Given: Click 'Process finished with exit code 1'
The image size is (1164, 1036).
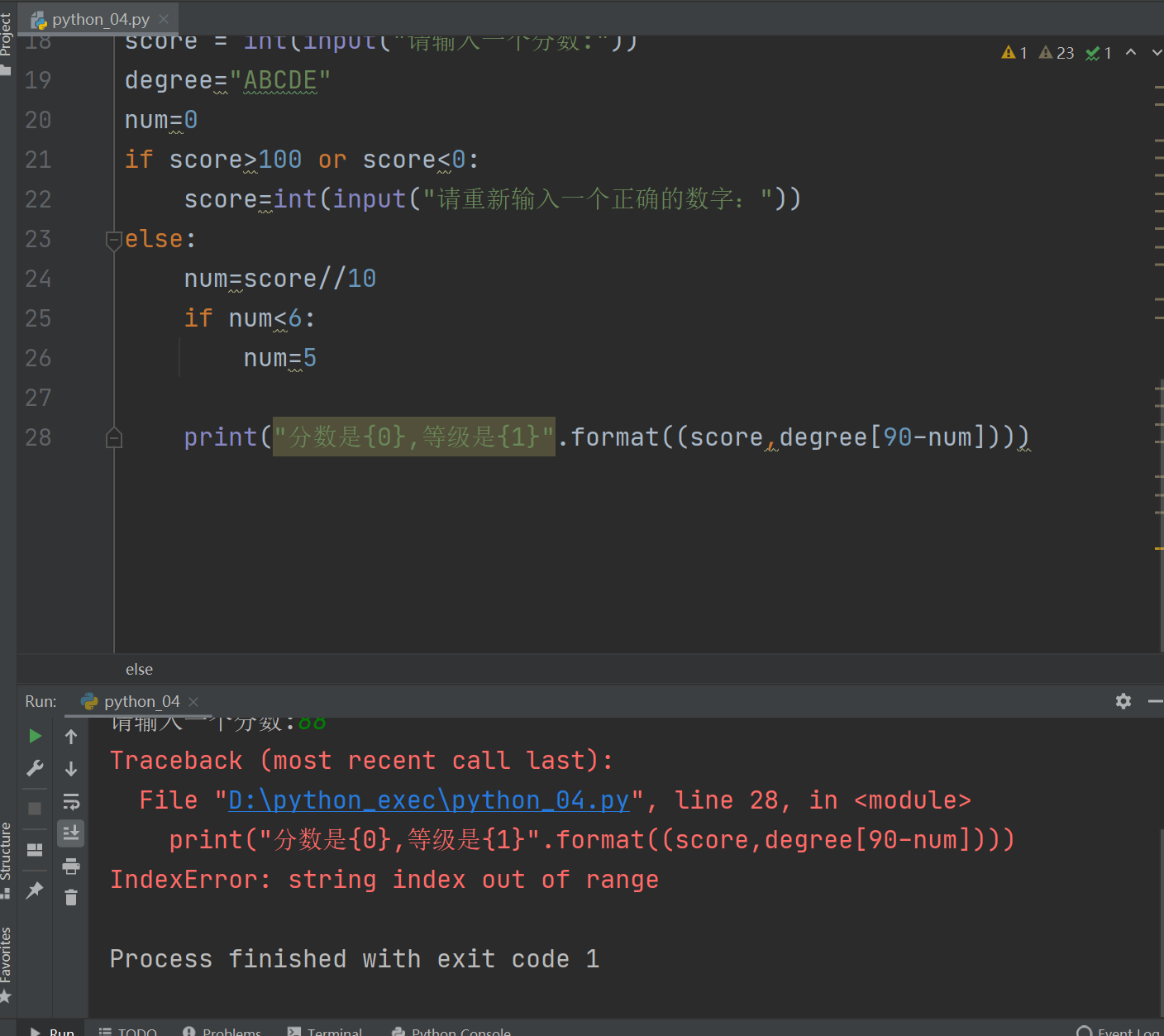Looking at the screenshot, I should pos(355,959).
